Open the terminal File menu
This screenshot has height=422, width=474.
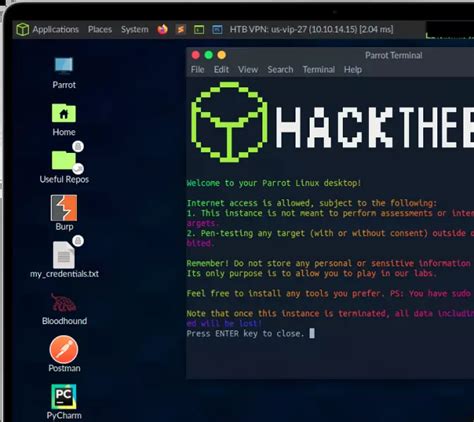pyautogui.click(x=197, y=70)
